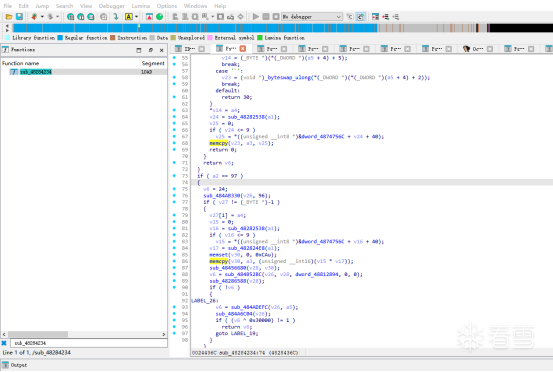Maximize the Functions panel with its square icon
Viewport: 553px width, 372px height.
click(139, 50)
